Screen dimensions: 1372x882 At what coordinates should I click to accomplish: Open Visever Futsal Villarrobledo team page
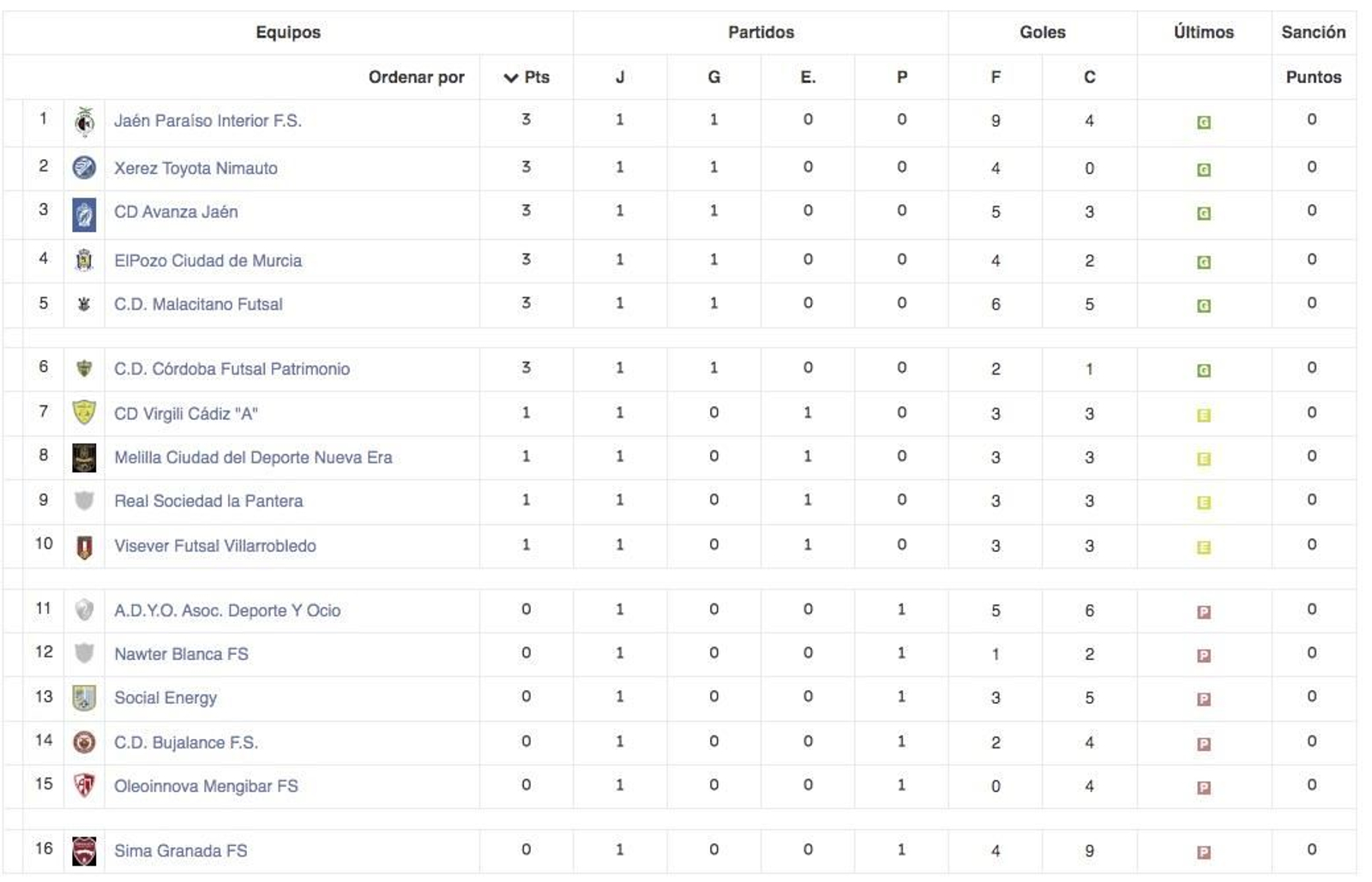click(214, 546)
